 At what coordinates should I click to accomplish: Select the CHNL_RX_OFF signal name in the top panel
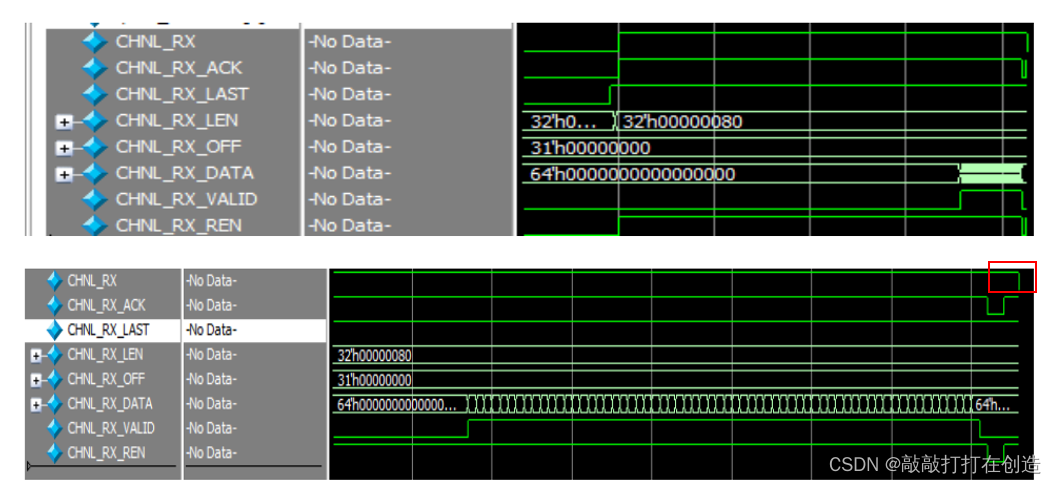coord(178,147)
